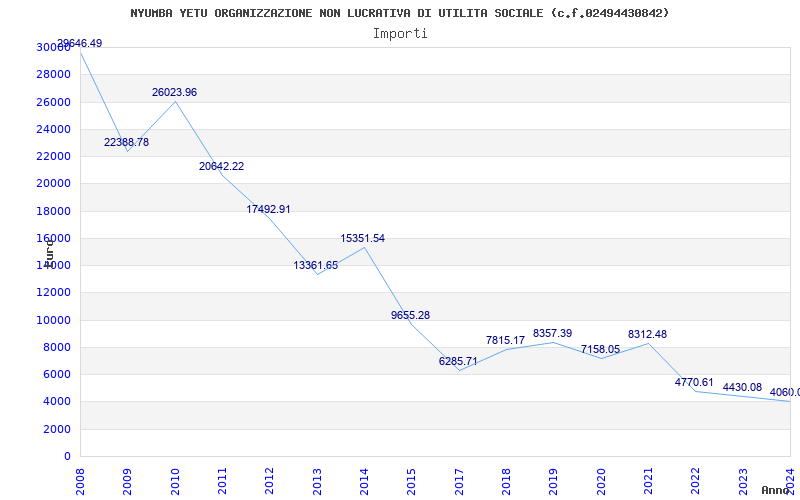
Task: Click the x-axis year 2022
Action: tap(695, 481)
